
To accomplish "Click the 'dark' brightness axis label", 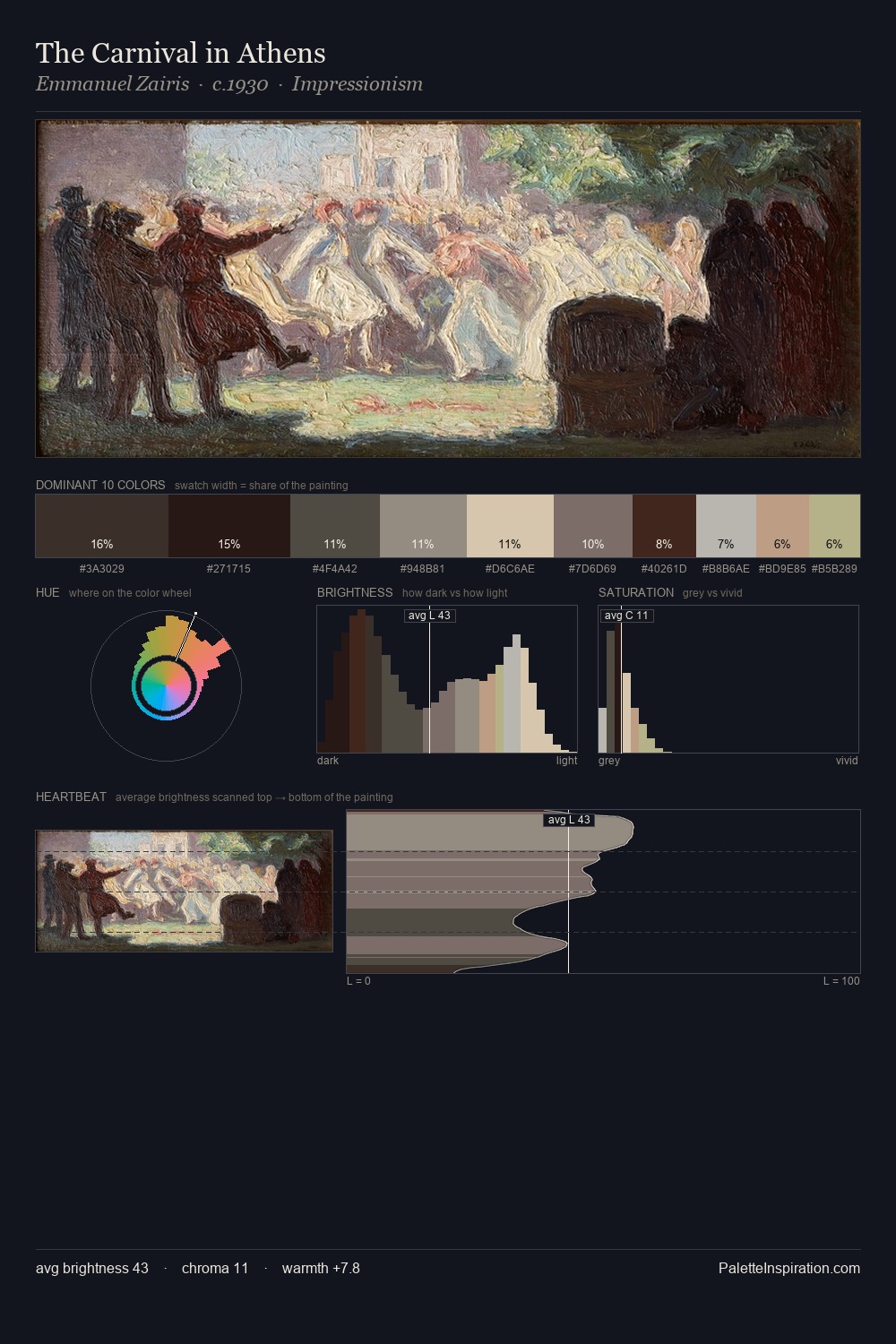I will pos(328,761).
